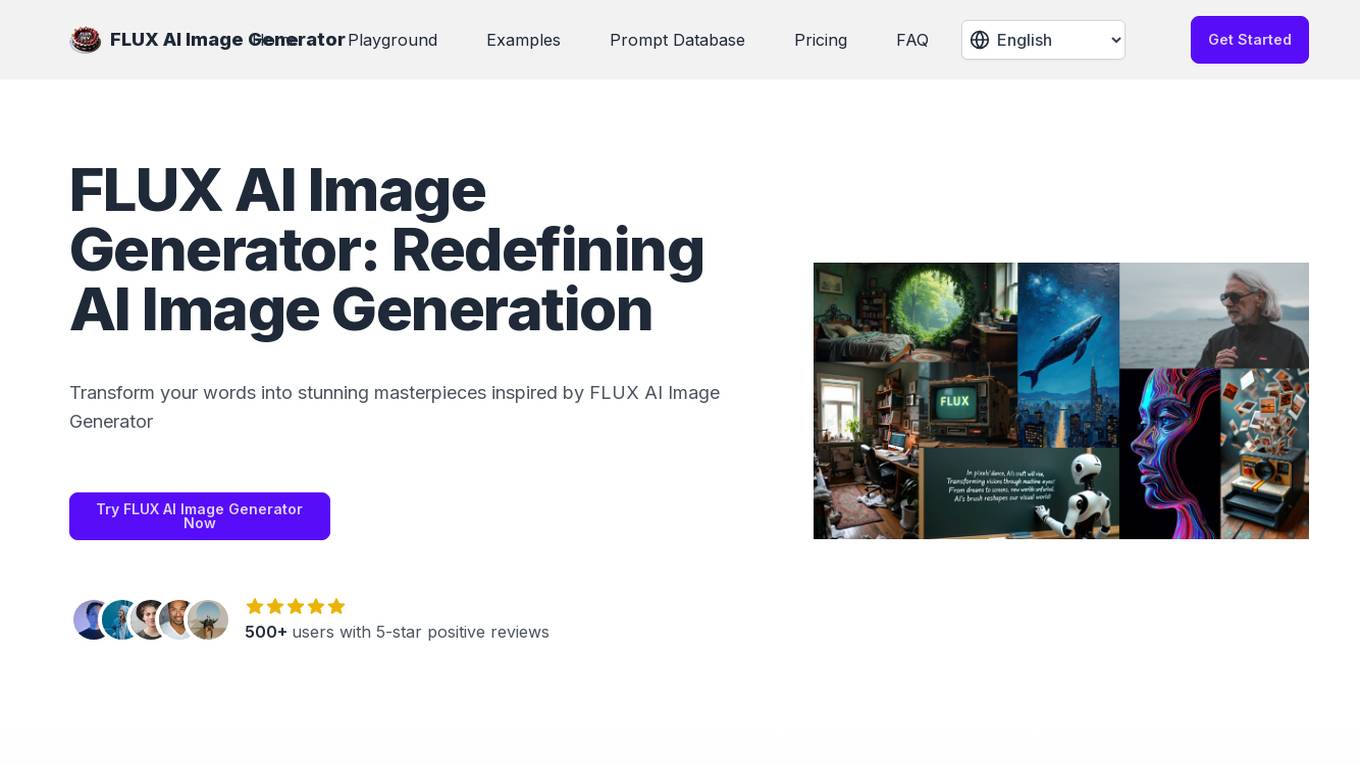The image size is (1360, 764).
Task: Open the Prompt Database page
Action: coord(677,40)
